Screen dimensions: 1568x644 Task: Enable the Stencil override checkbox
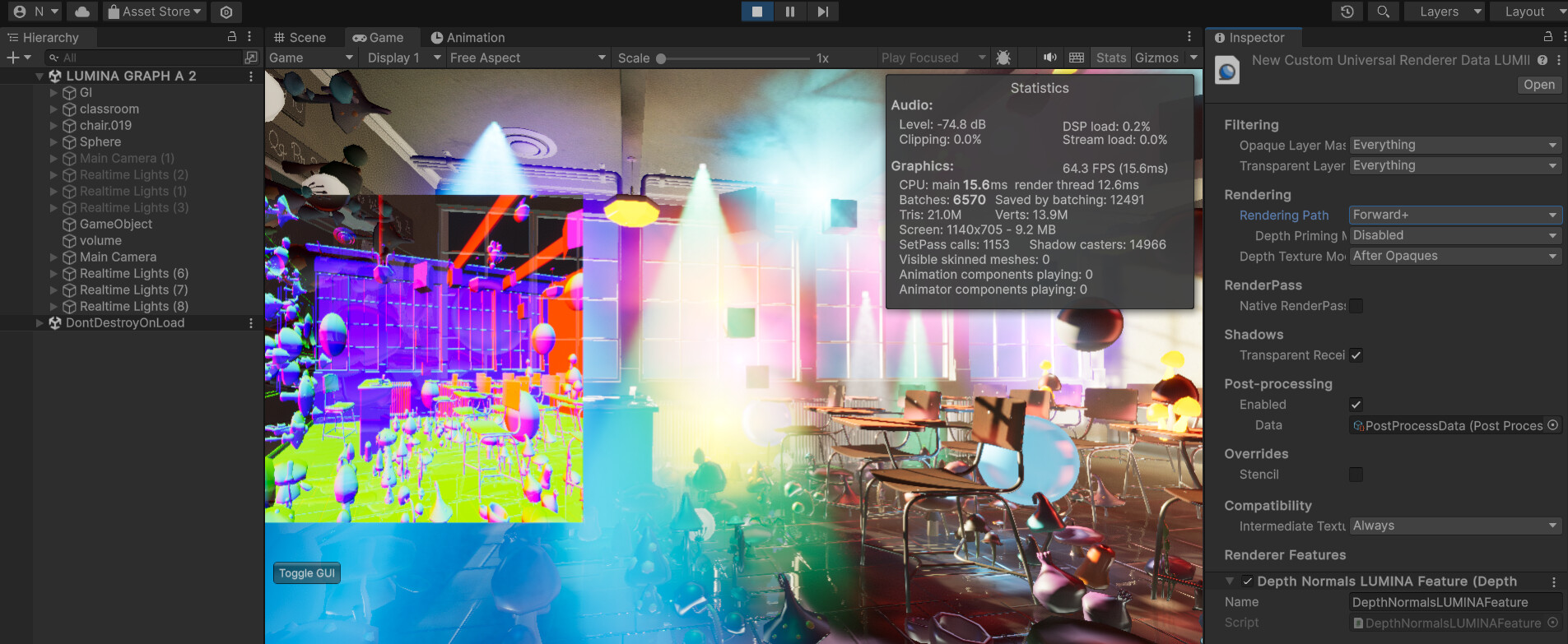(x=1356, y=475)
